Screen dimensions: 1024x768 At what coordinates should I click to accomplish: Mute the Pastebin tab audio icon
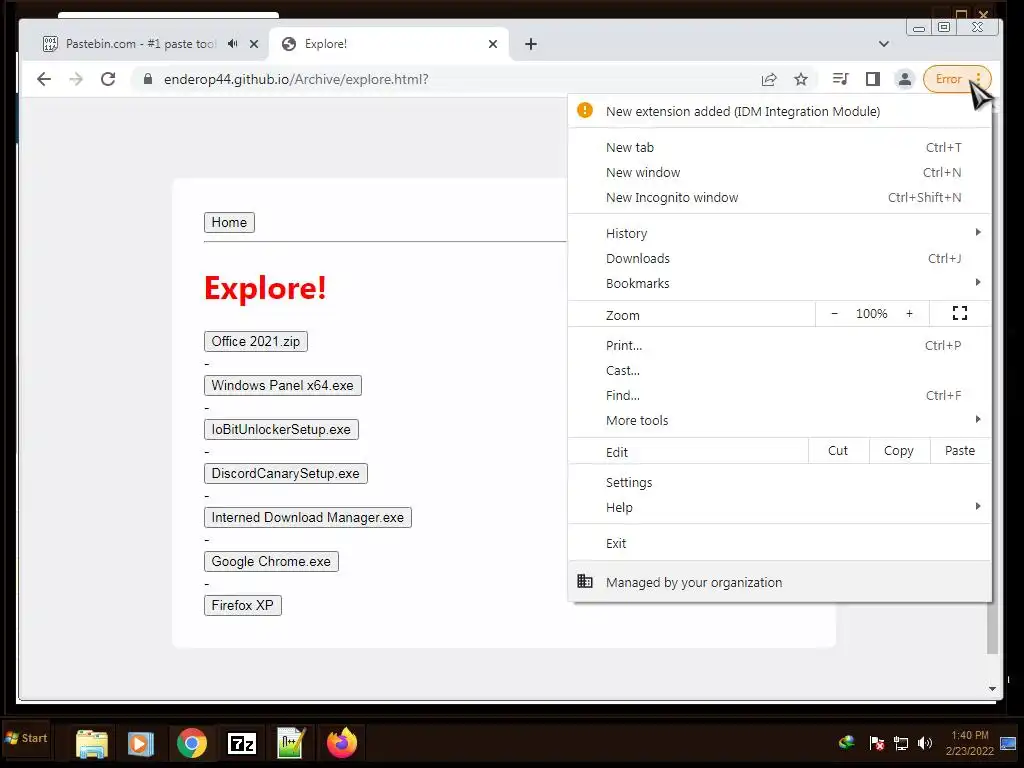tap(233, 44)
